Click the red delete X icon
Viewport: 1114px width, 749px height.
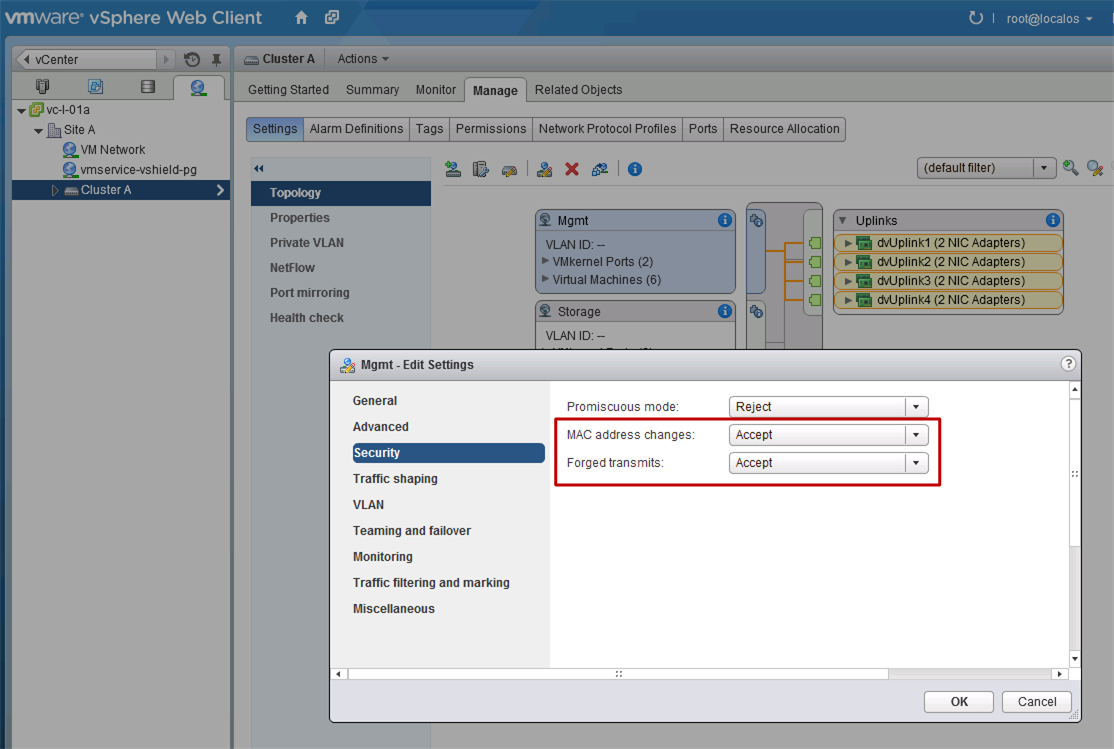click(x=572, y=169)
